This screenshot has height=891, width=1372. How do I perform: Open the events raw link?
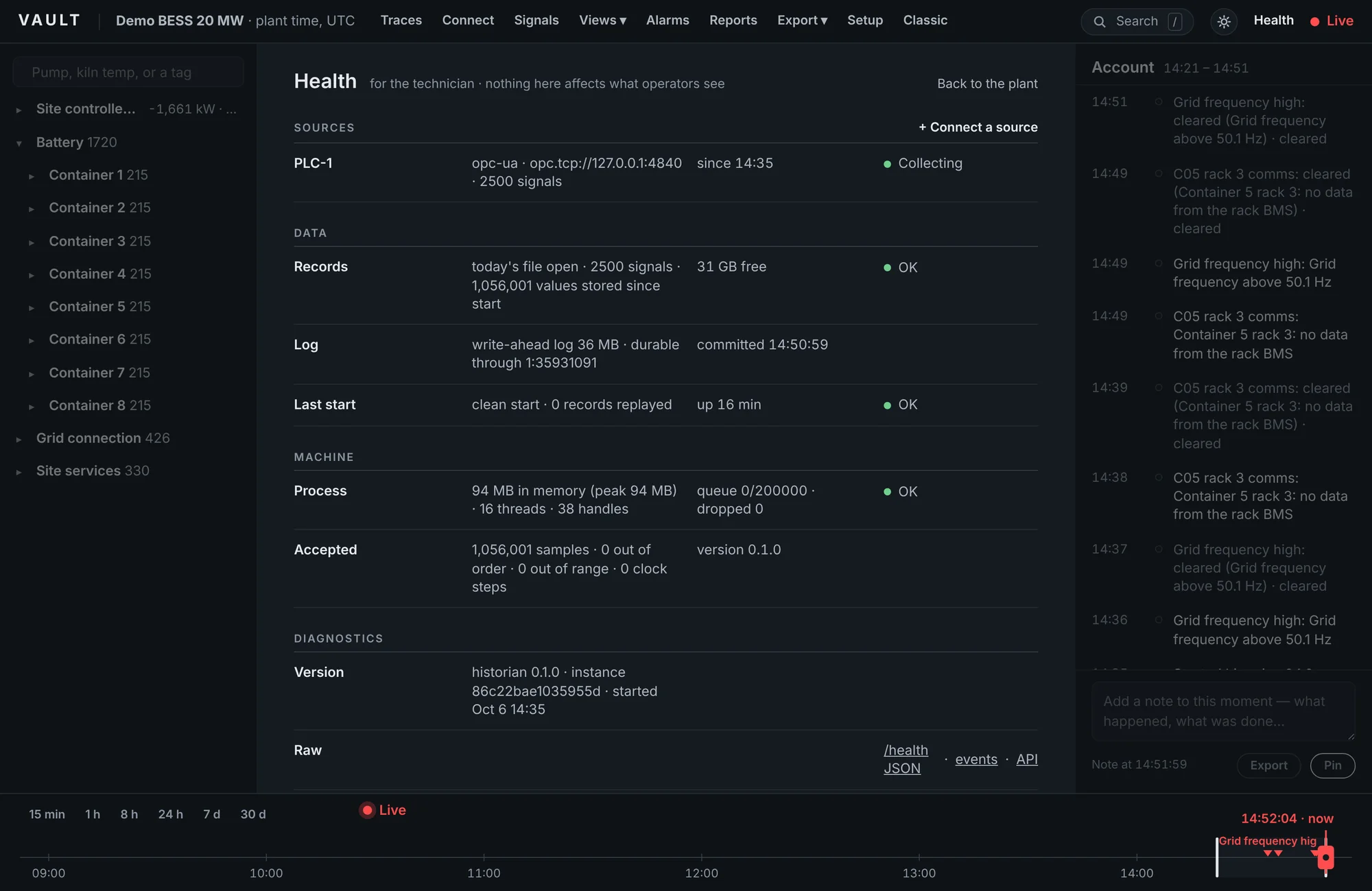(x=976, y=759)
